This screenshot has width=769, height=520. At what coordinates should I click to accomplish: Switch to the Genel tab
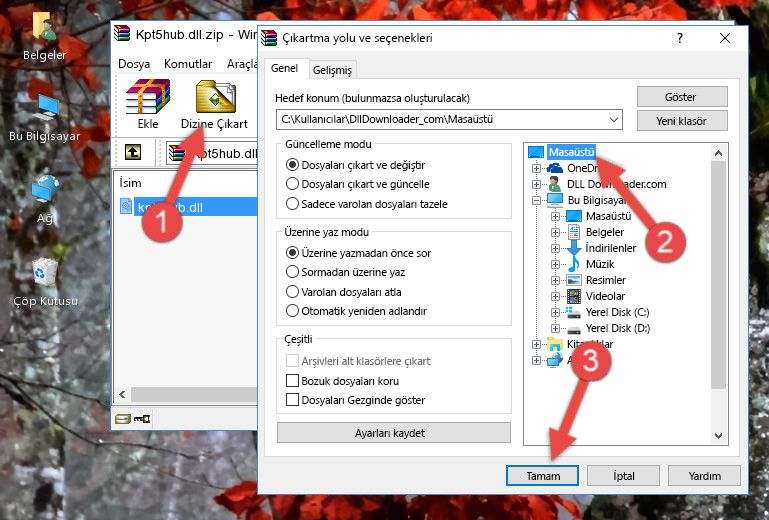pyautogui.click(x=284, y=68)
